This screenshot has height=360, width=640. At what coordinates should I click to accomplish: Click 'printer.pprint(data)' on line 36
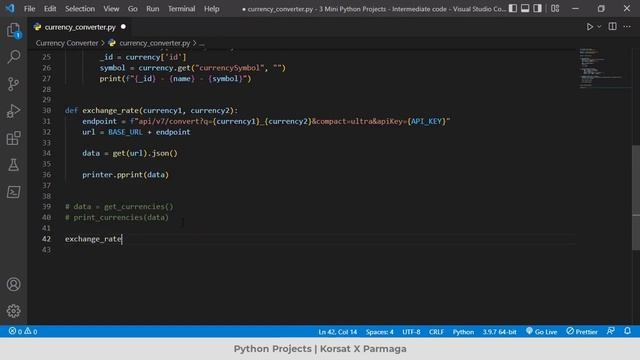coord(125,175)
